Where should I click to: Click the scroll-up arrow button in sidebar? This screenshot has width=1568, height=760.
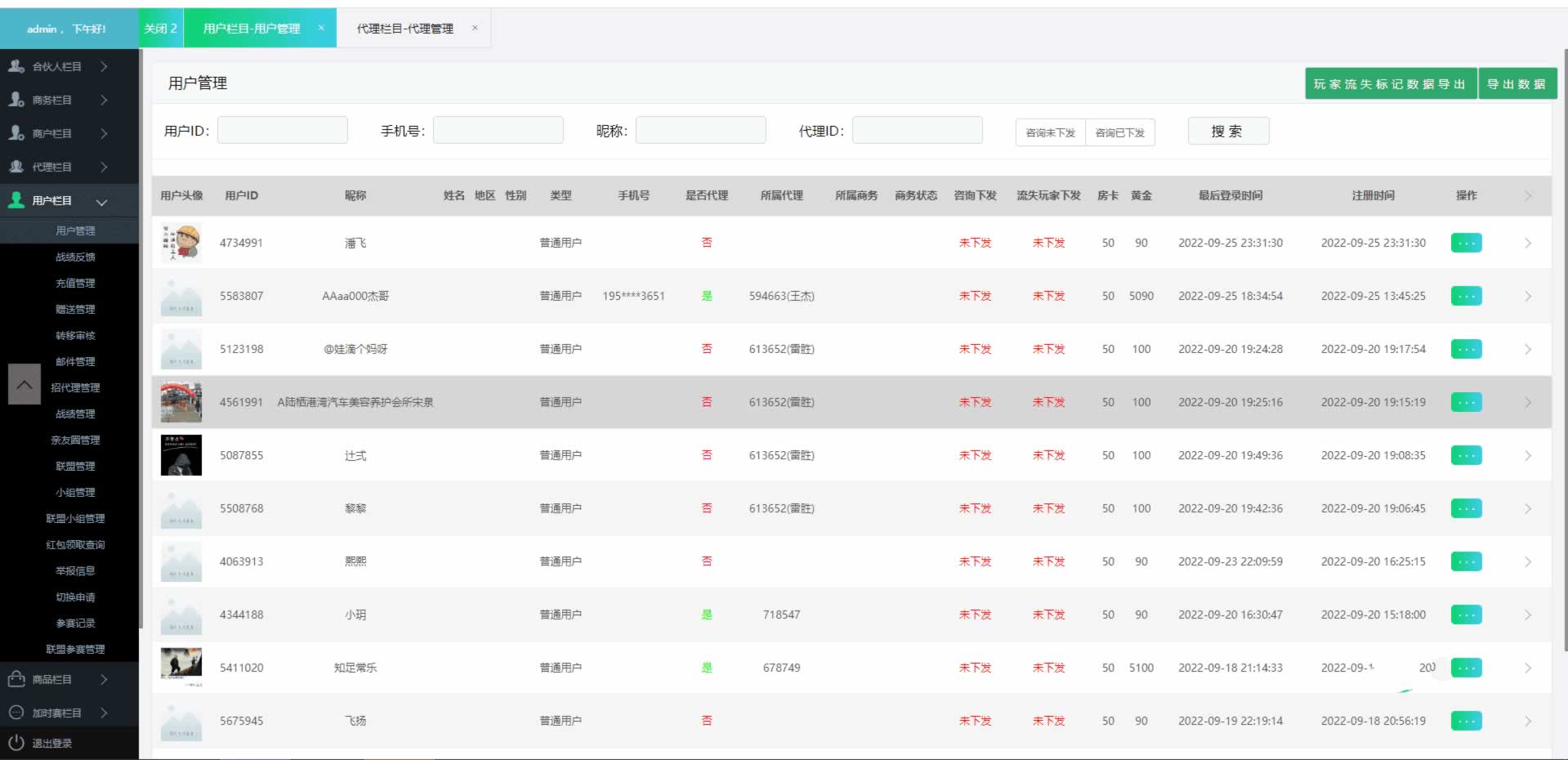(25, 384)
